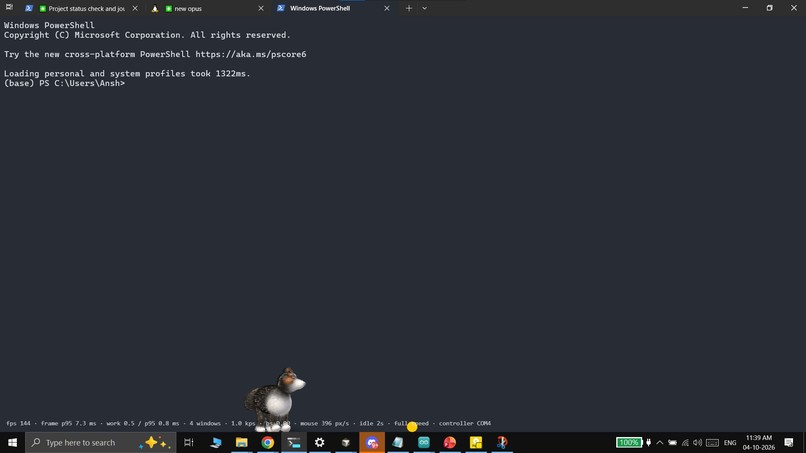Click the power plug tray icon
This screenshot has width=806, height=453.
pos(649,442)
